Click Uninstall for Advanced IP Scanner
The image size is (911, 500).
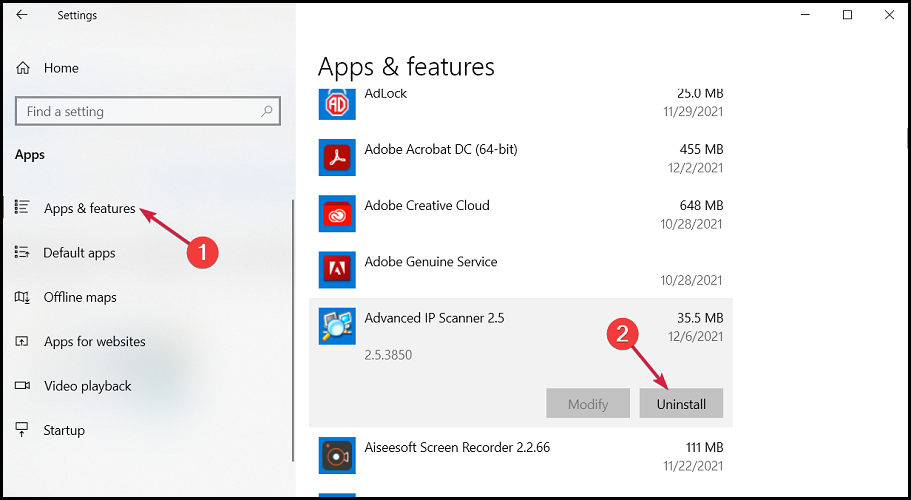pyautogui.click(x=681, y=404)
